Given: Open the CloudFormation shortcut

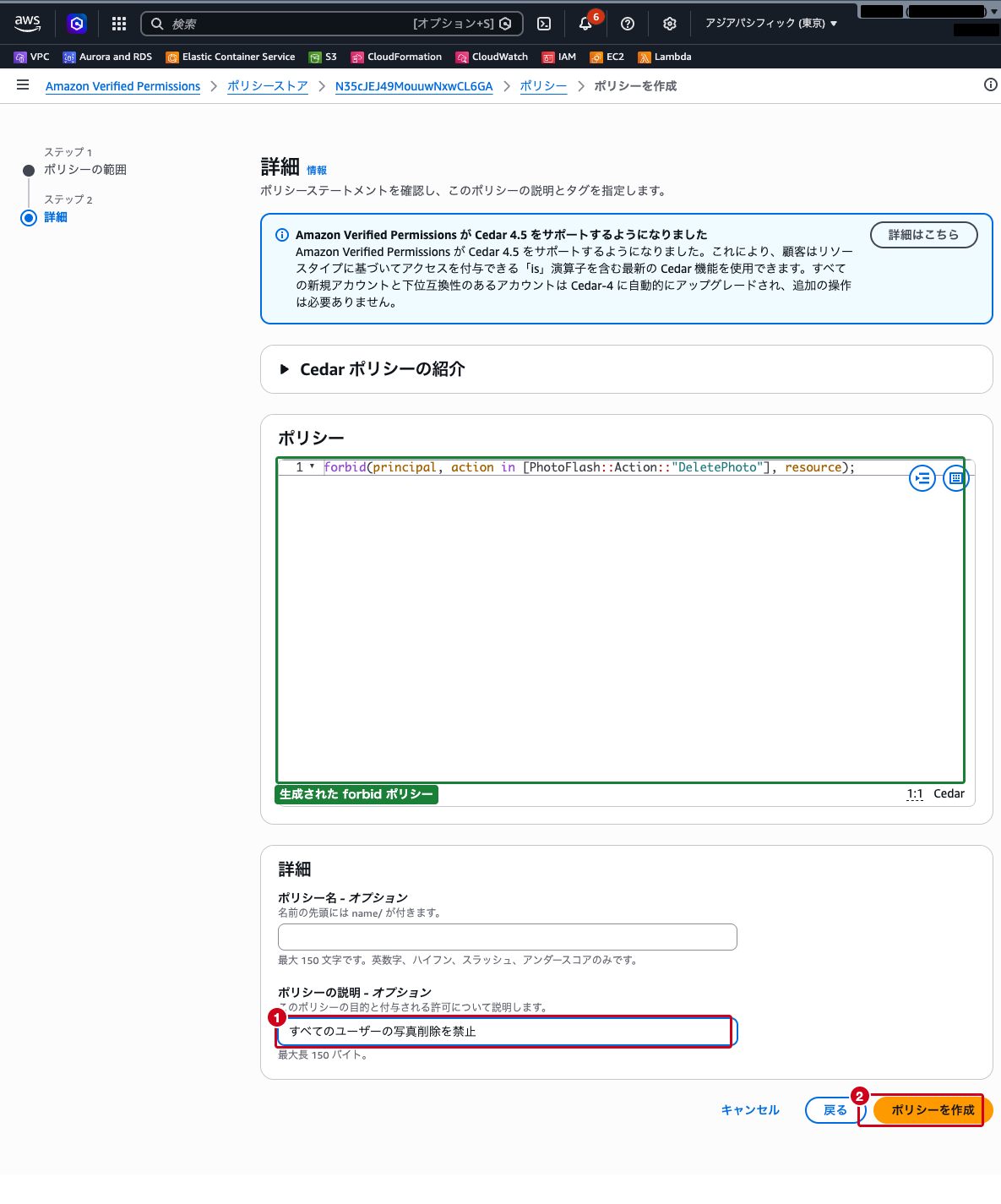Looking at the screenshot, I should click(396, 57).
